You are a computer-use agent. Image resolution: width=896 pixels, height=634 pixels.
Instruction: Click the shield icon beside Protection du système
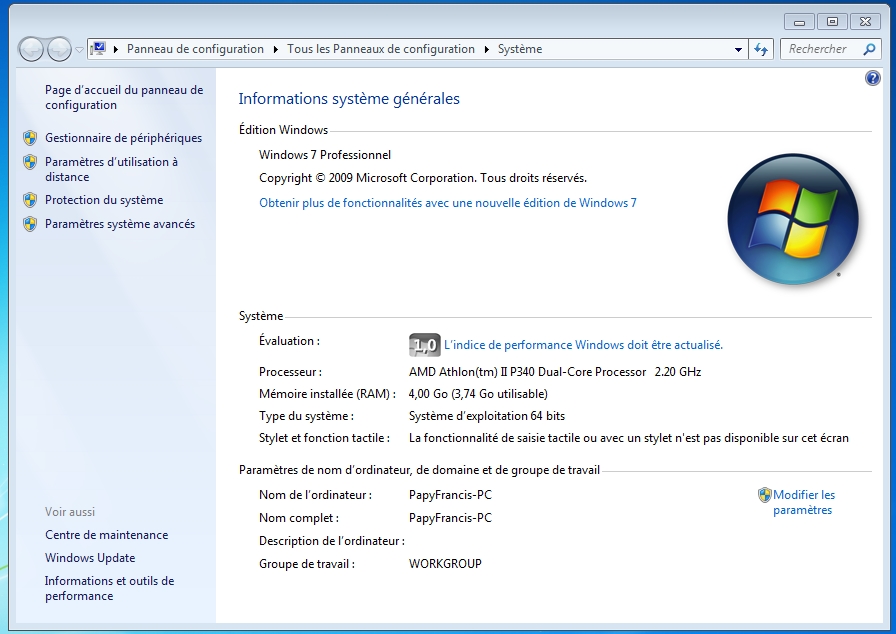click(x=30, y=200)
